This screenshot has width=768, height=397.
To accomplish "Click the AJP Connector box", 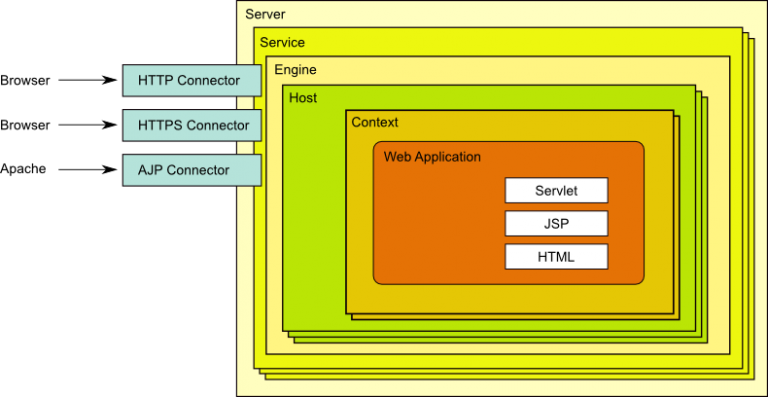I will tap(192, 170).
